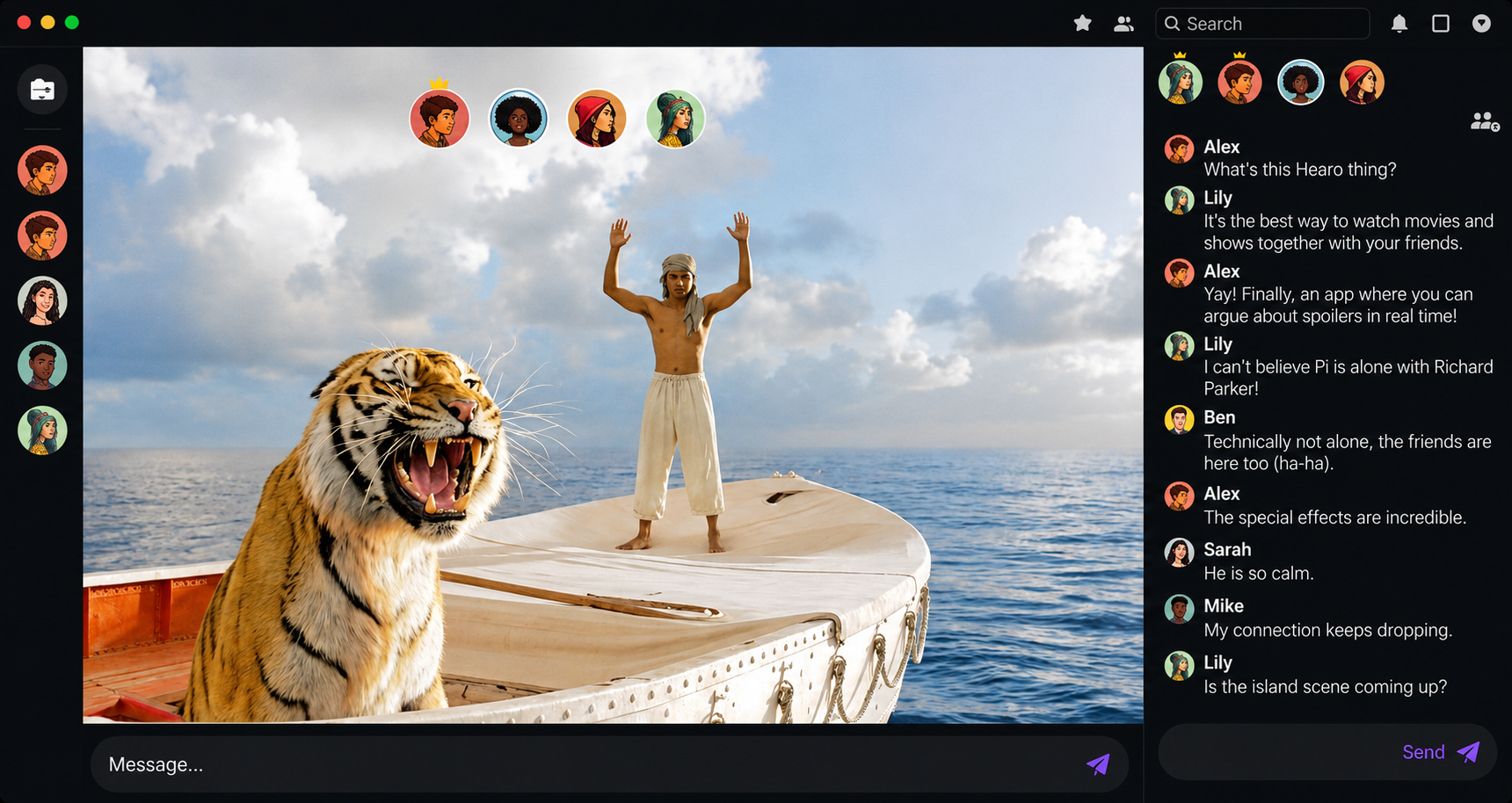Close the window with the red button
The height and width of the screenshot is (803, 1512).
24,22
